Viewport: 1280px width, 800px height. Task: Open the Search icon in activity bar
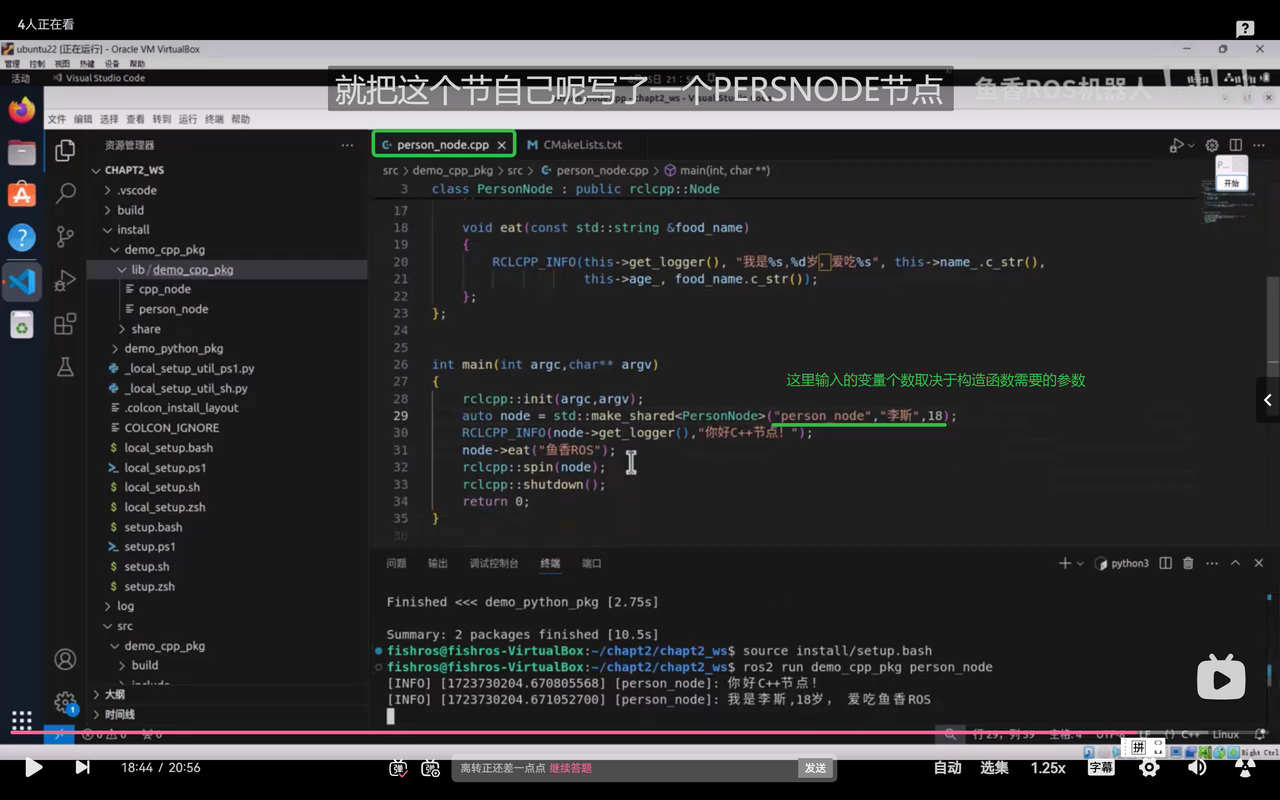(x=65, y=194)
